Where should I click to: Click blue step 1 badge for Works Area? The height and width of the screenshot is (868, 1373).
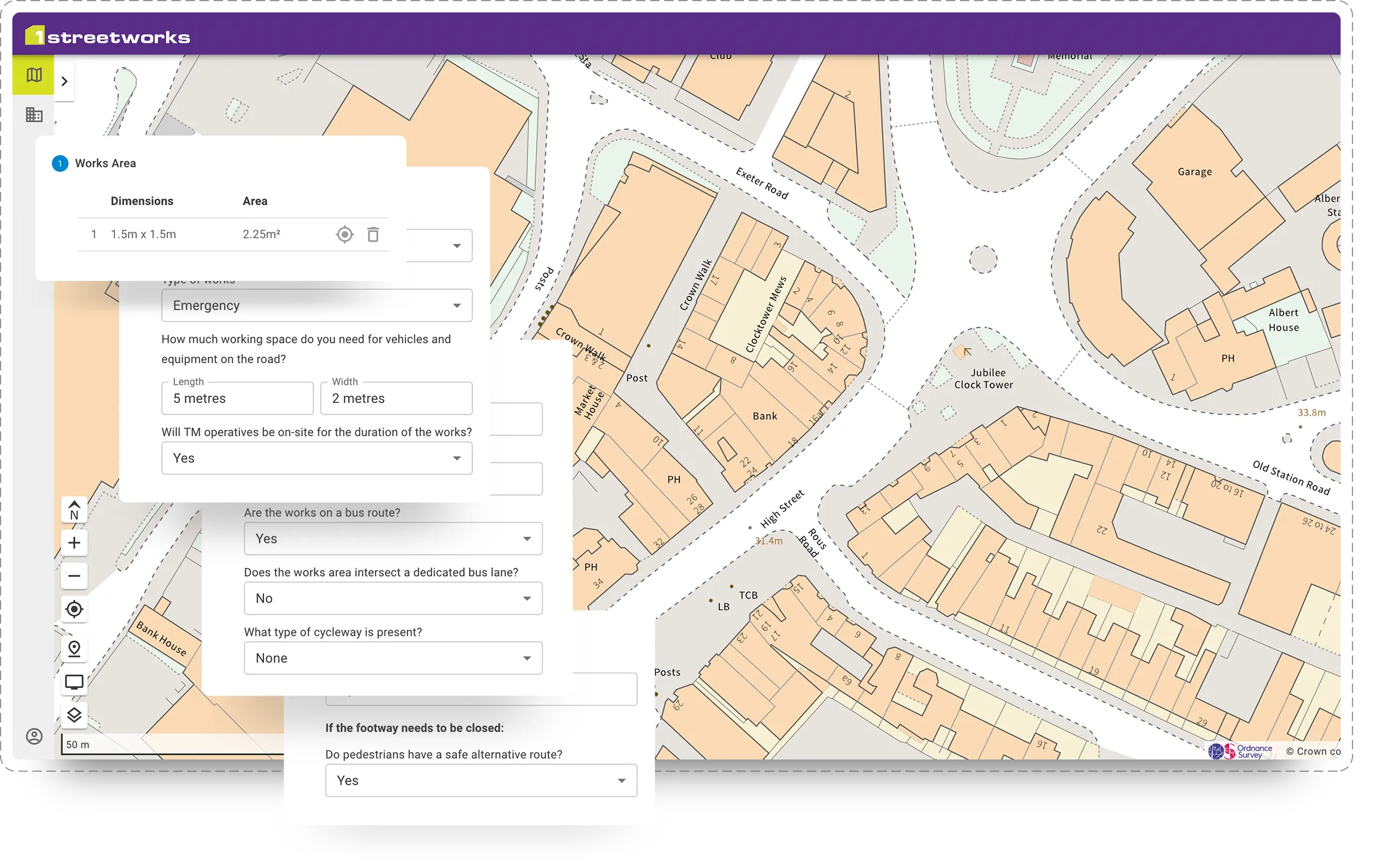60,164
